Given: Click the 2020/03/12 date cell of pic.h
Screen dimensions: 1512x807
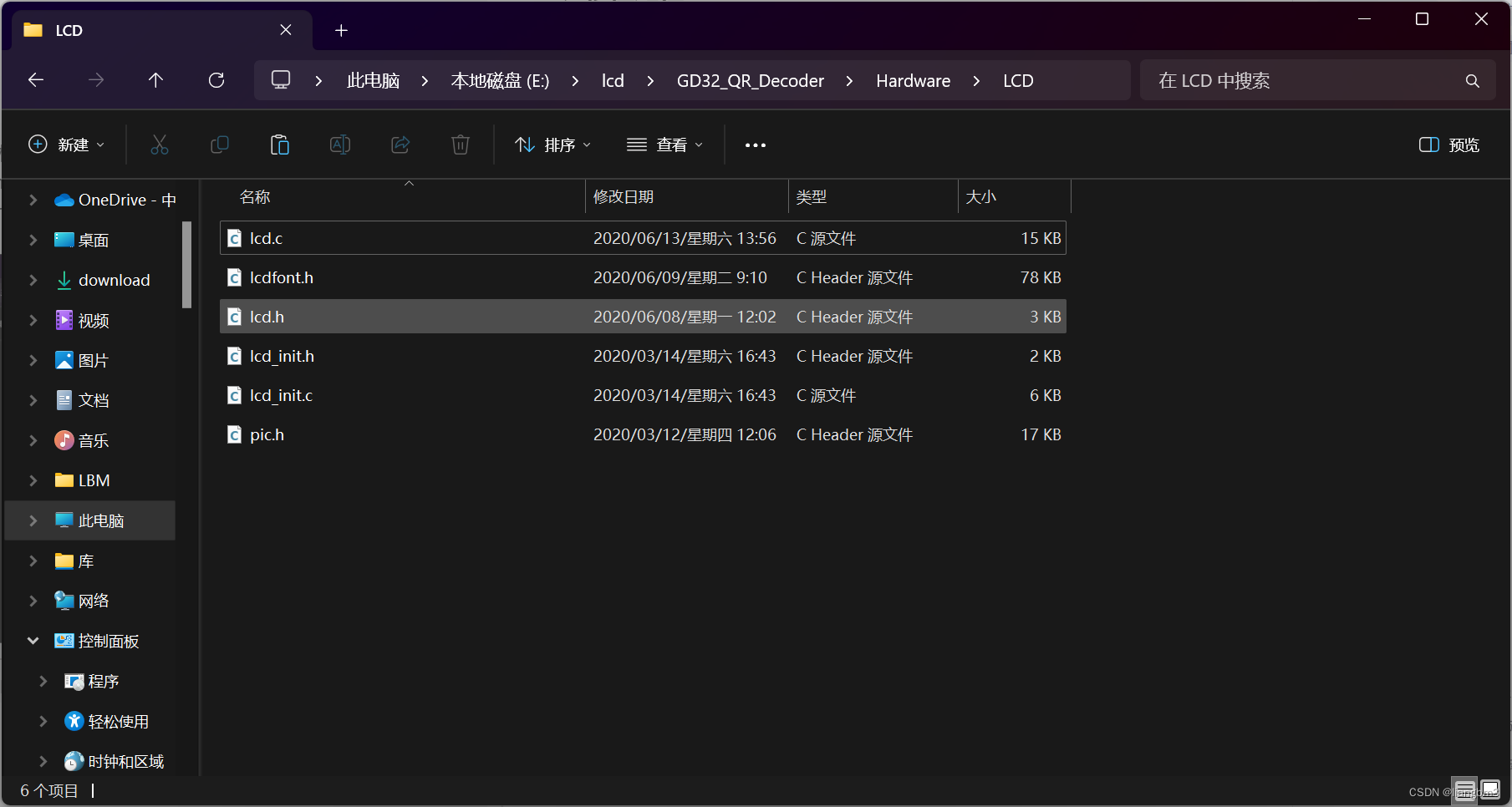Looking at the screenshot, I should 685,434.
